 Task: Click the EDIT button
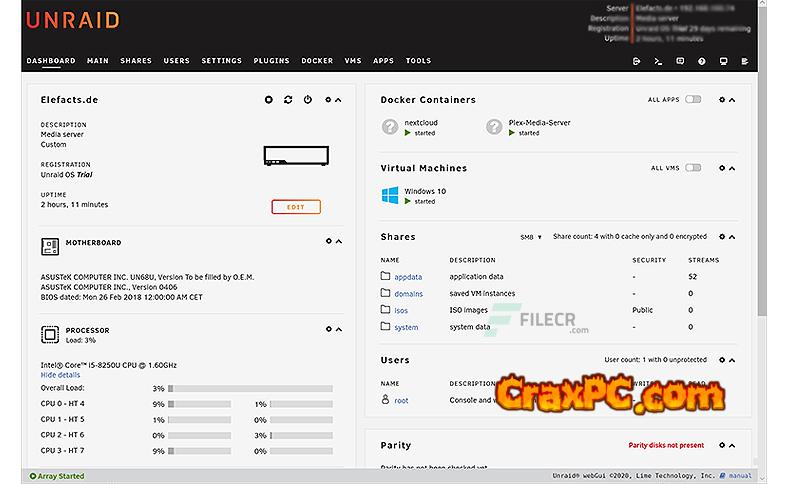296,207
